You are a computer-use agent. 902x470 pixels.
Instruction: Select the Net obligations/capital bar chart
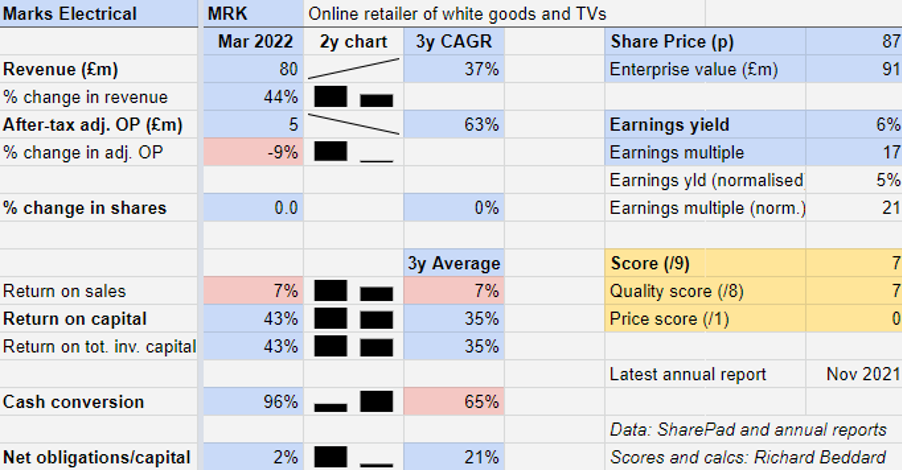(353, 457)
